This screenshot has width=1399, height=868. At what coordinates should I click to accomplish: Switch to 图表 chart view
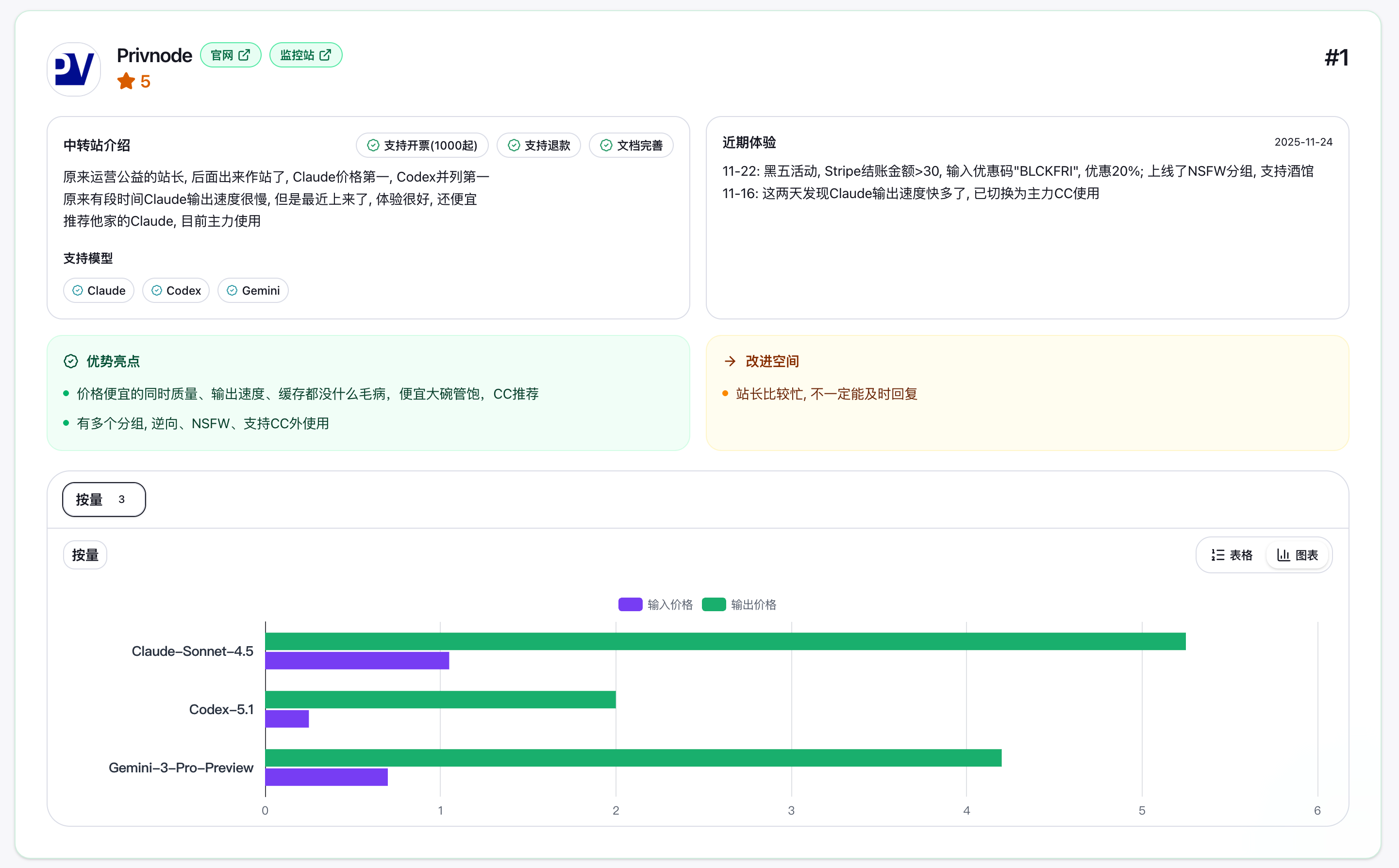(1297, 555)
